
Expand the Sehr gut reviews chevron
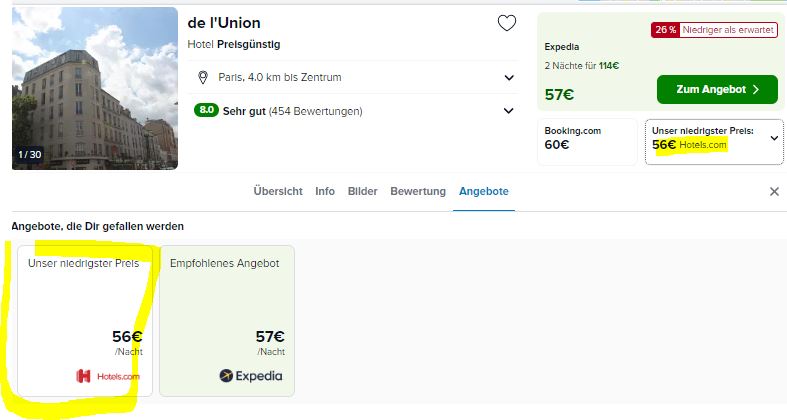click(508, 111)
